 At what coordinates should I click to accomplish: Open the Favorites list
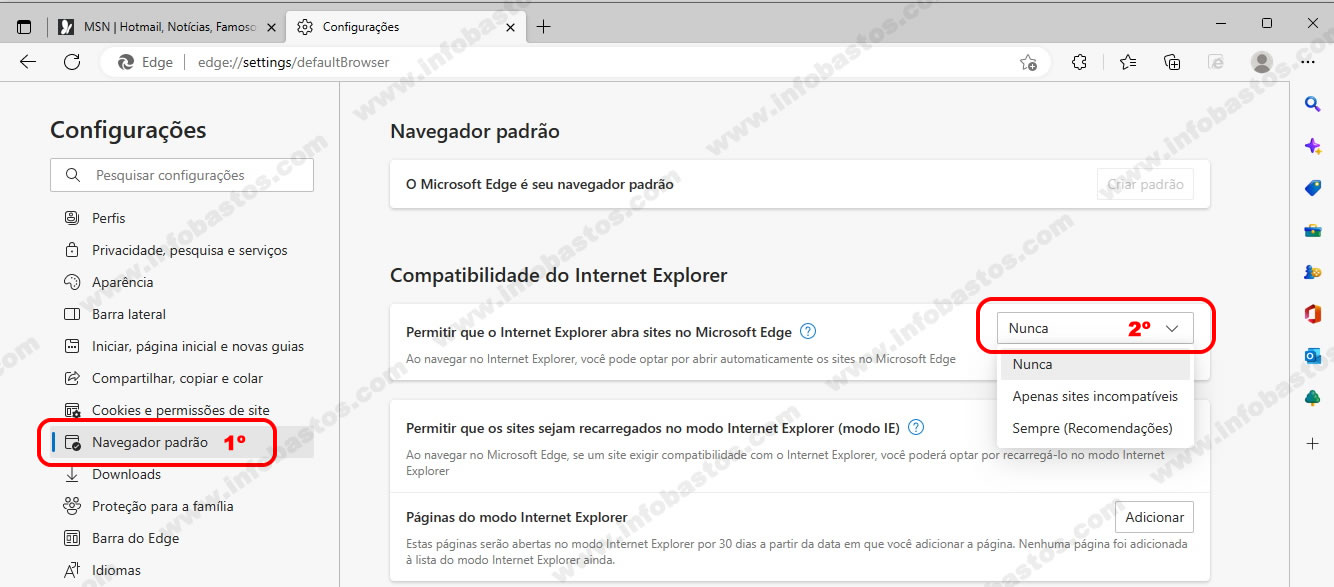coord(1128,62)
